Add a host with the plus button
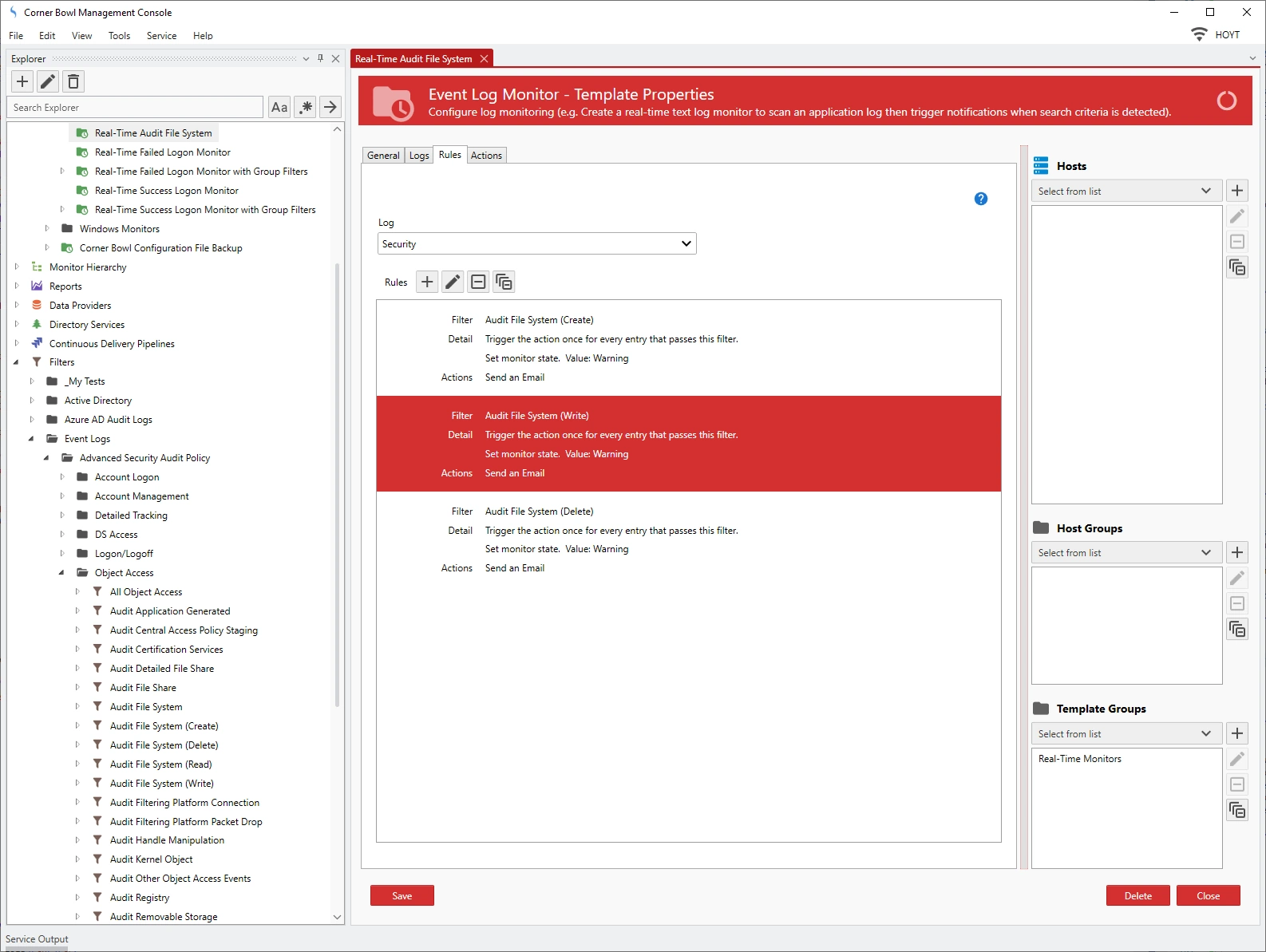Viewport: 1266px width, 952px height. click(1236, 191)
